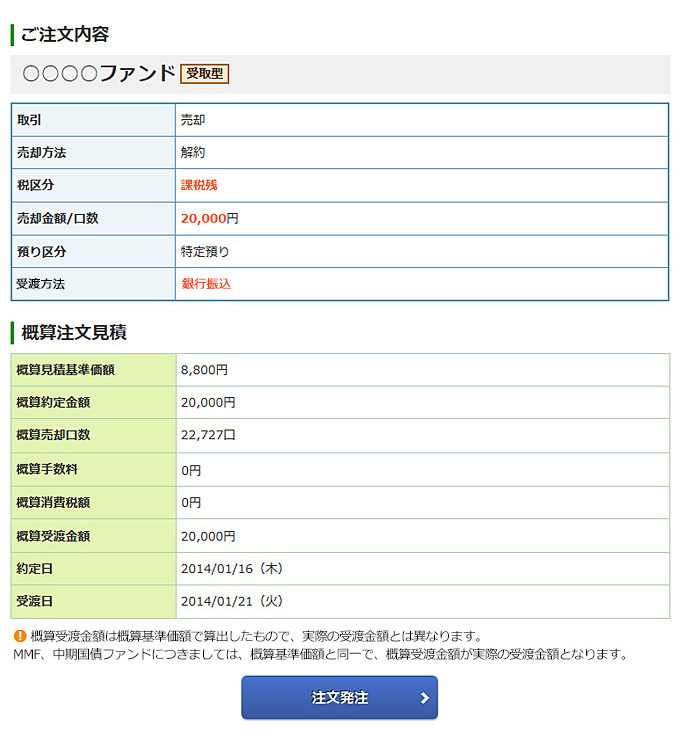Click the 概算見積基準価額 label
680x745 pixels.
tap(66, 370)
